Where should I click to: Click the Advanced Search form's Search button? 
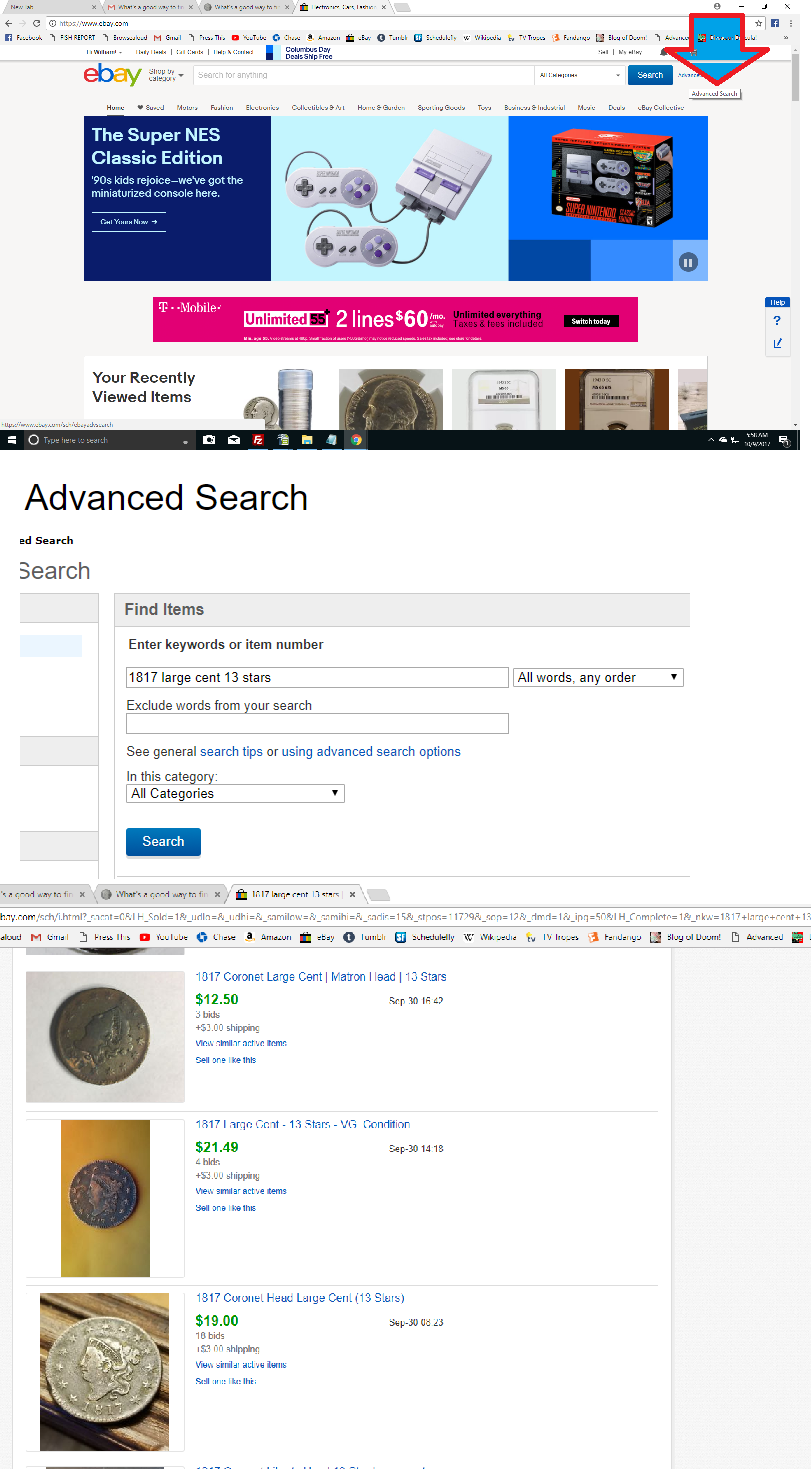point(163,842)
